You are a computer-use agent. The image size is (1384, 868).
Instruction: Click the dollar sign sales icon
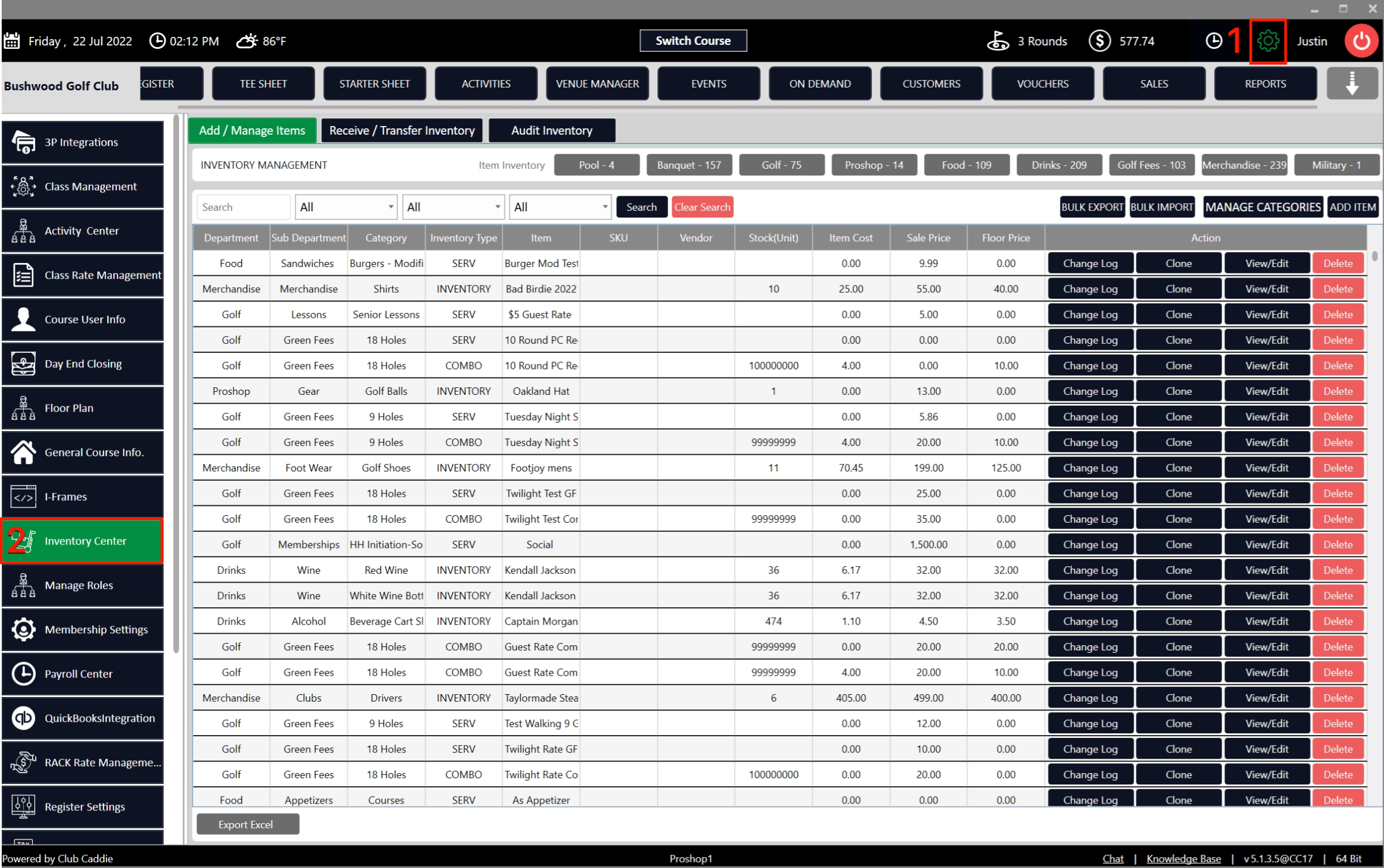[1099, 41]
